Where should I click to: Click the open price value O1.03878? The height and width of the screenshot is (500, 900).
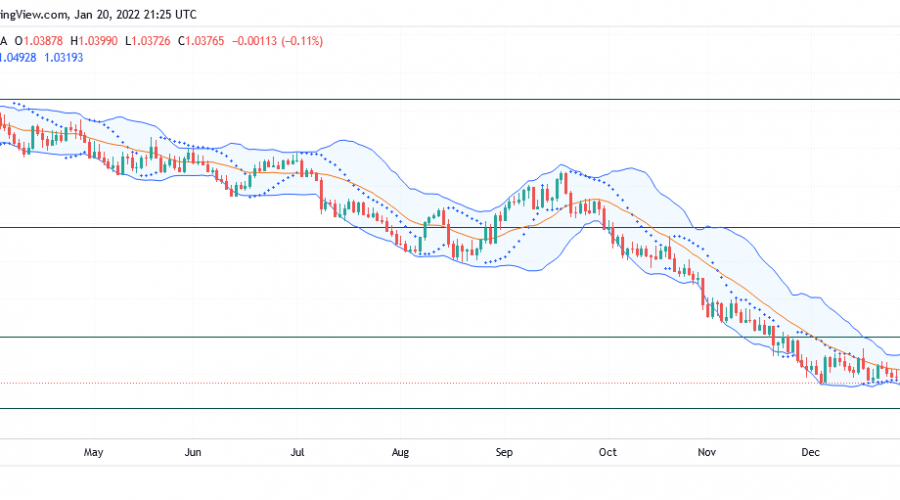click(x=38, y=41)
